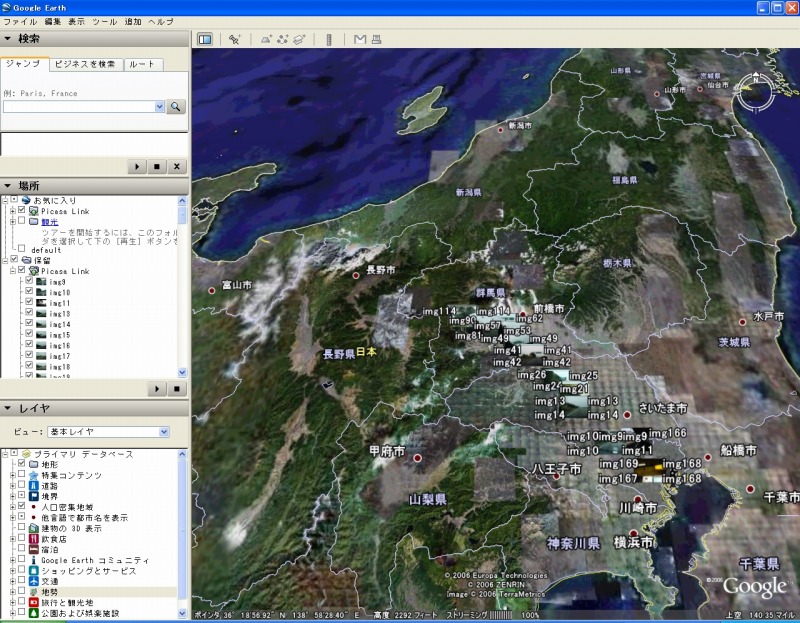This screenshot has height=623, width=800.
Task: Expand the 飲食店 layer tree node
Action: point(12,539)
